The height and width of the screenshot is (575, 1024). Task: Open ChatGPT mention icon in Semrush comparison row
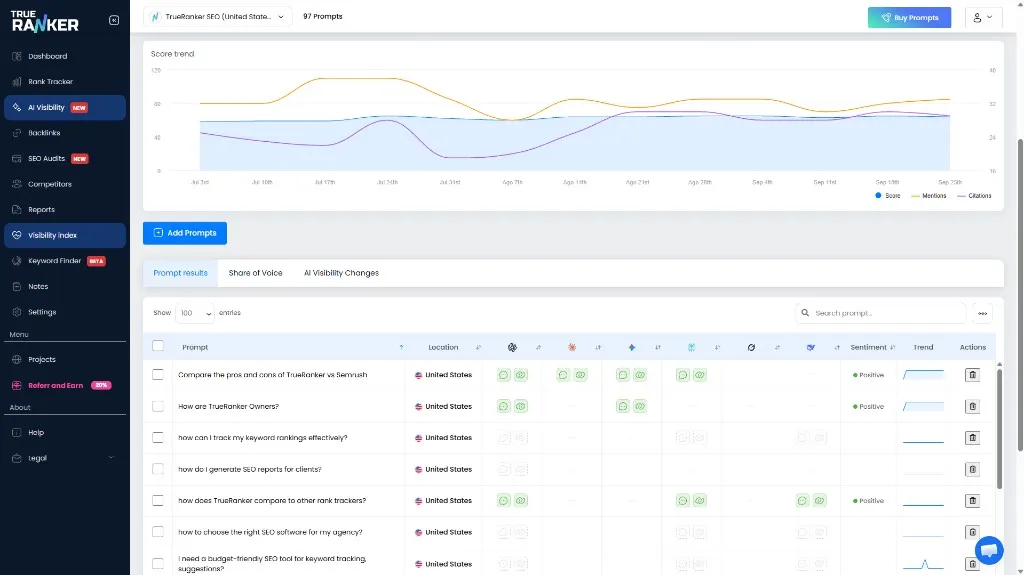[x=504, y=375]
